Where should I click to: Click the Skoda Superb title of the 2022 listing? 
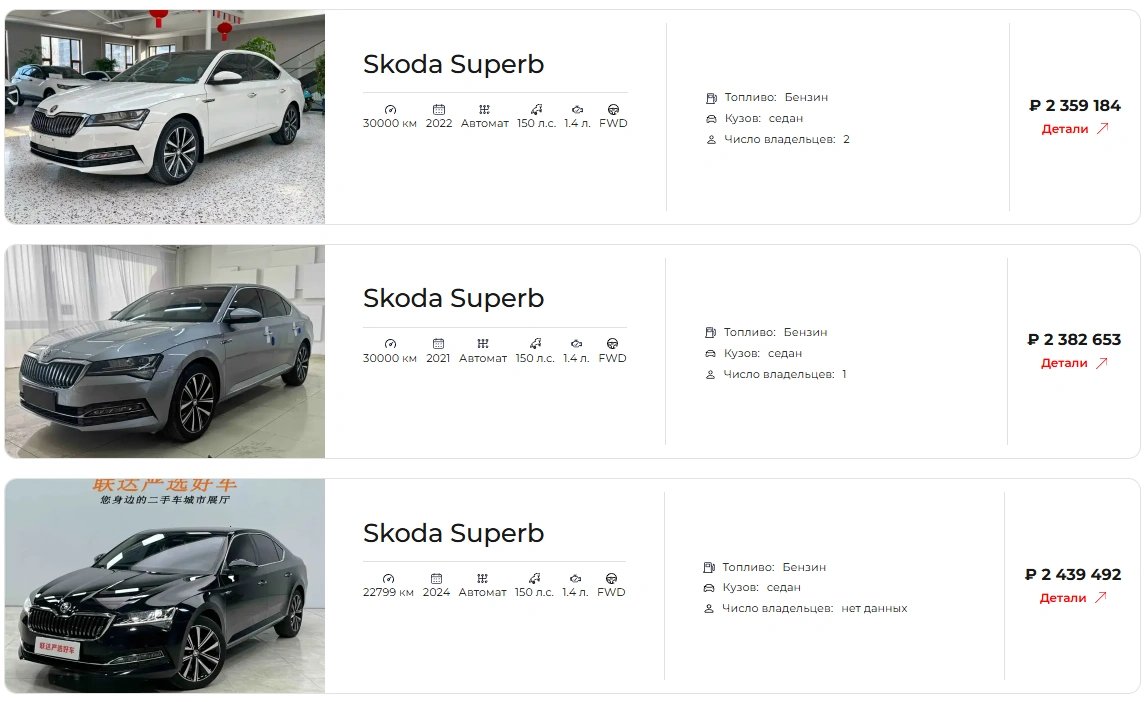453,64
